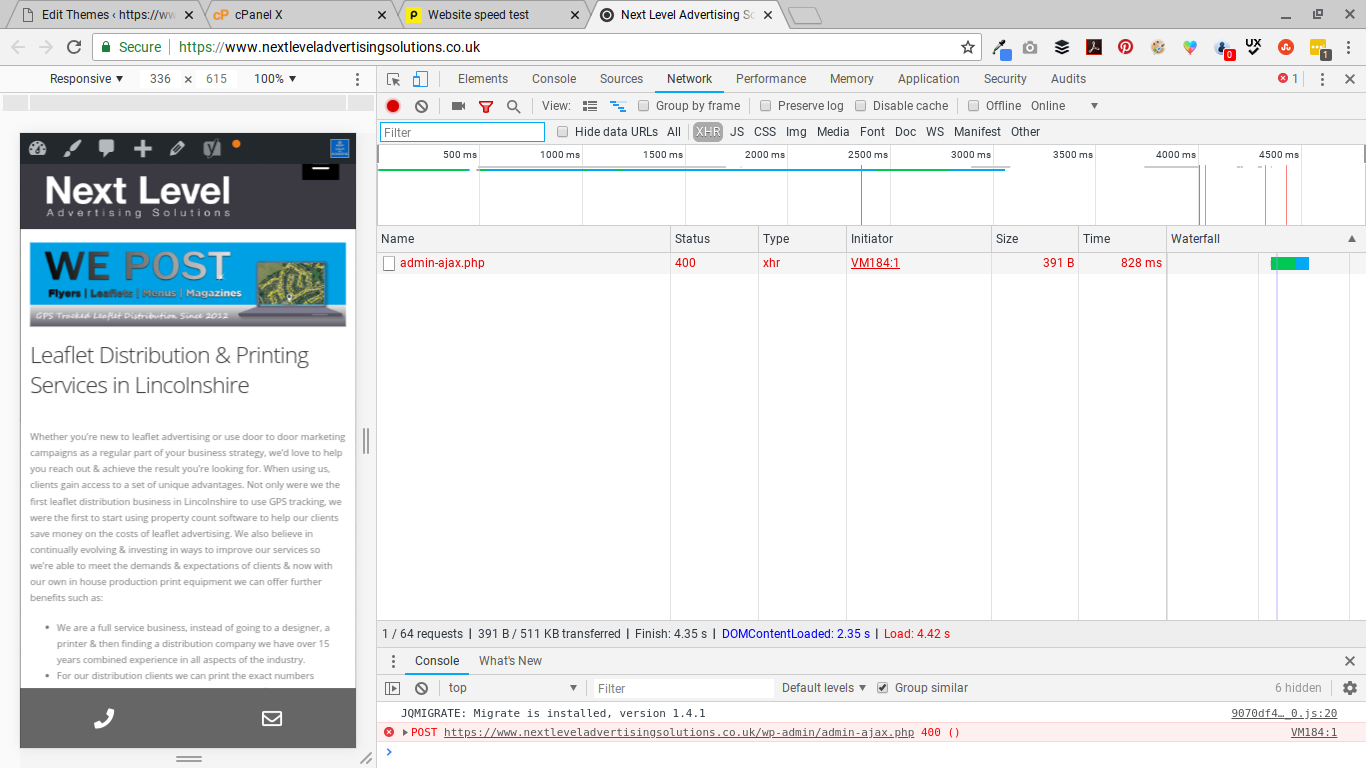Click the hamburger menu on the website
Viewport: 1366px width, 768px height.
pos(321,169)
